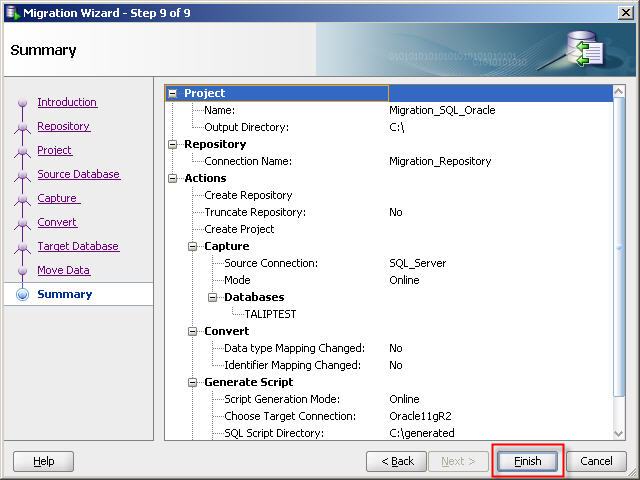
Task: Click the scrollbar down arrow
Action: coord(618,433)
